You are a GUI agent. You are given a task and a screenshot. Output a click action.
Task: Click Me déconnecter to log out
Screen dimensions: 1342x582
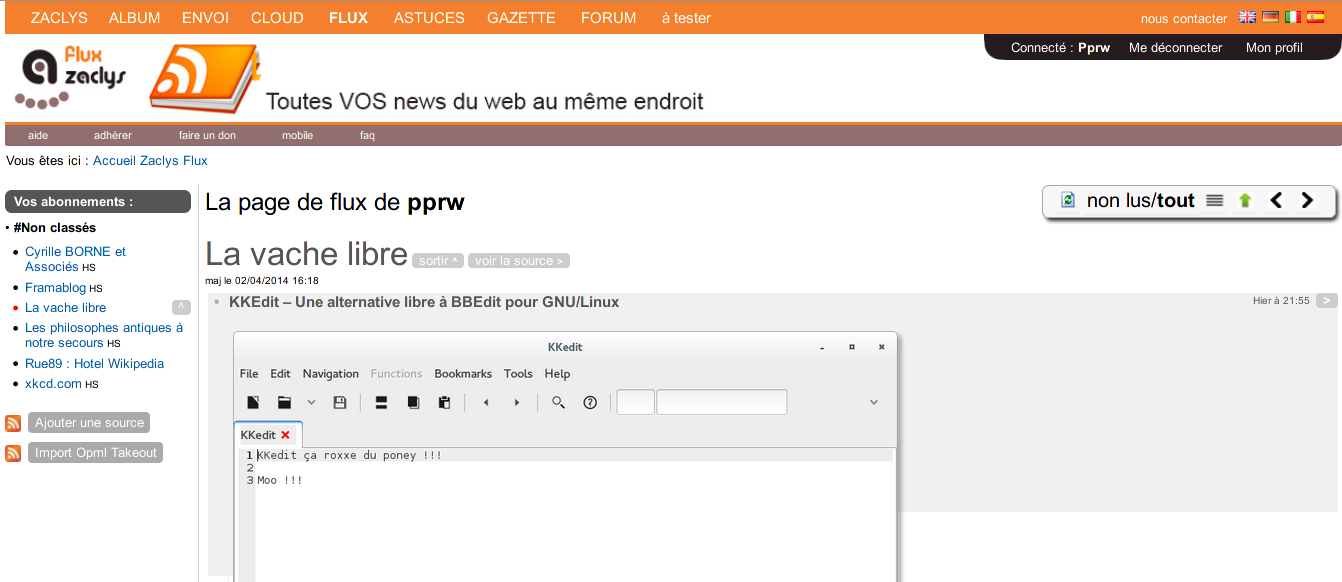1175,48
